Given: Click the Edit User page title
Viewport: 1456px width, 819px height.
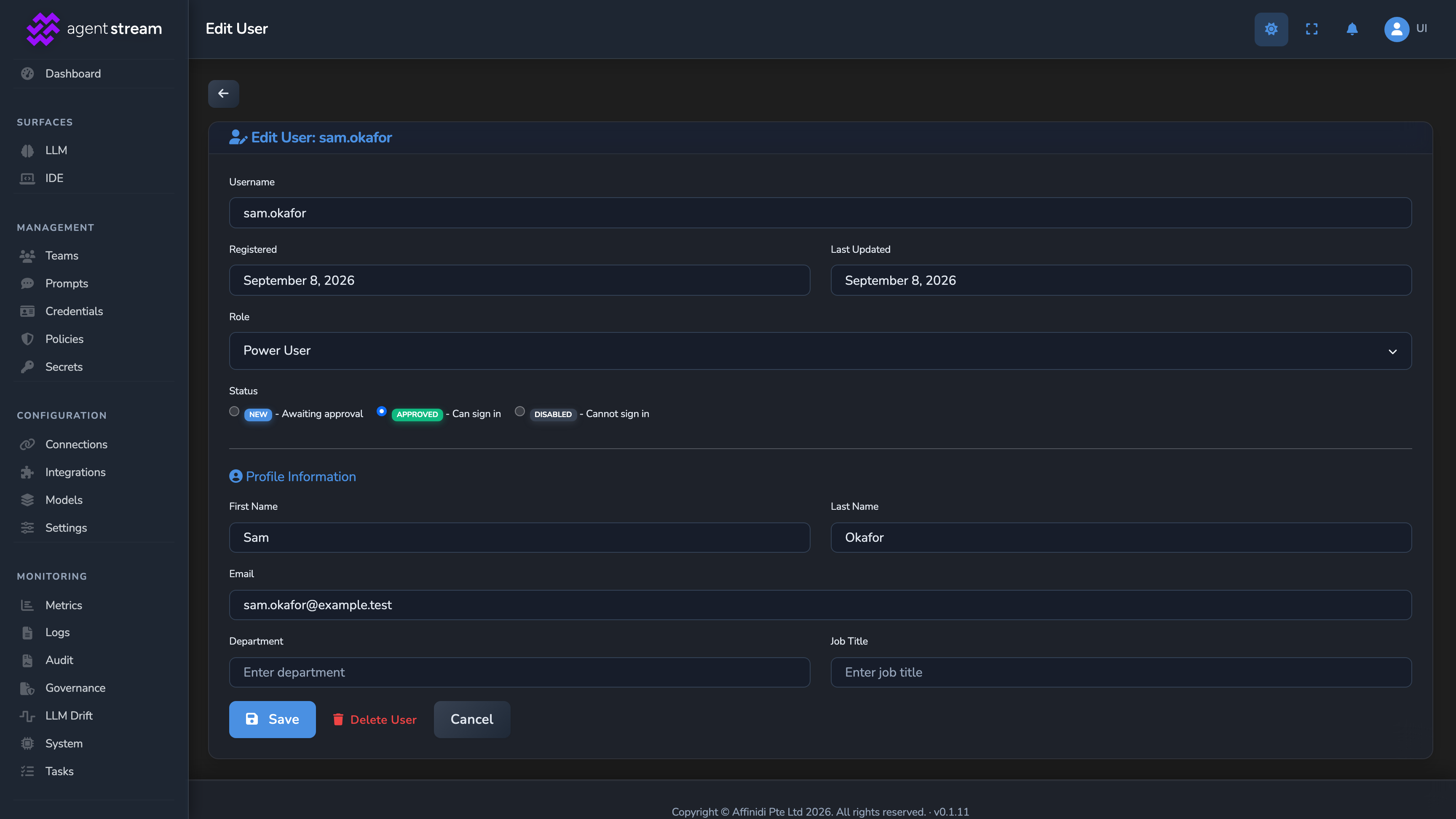Looking at the screenshot, I should 236,29.
